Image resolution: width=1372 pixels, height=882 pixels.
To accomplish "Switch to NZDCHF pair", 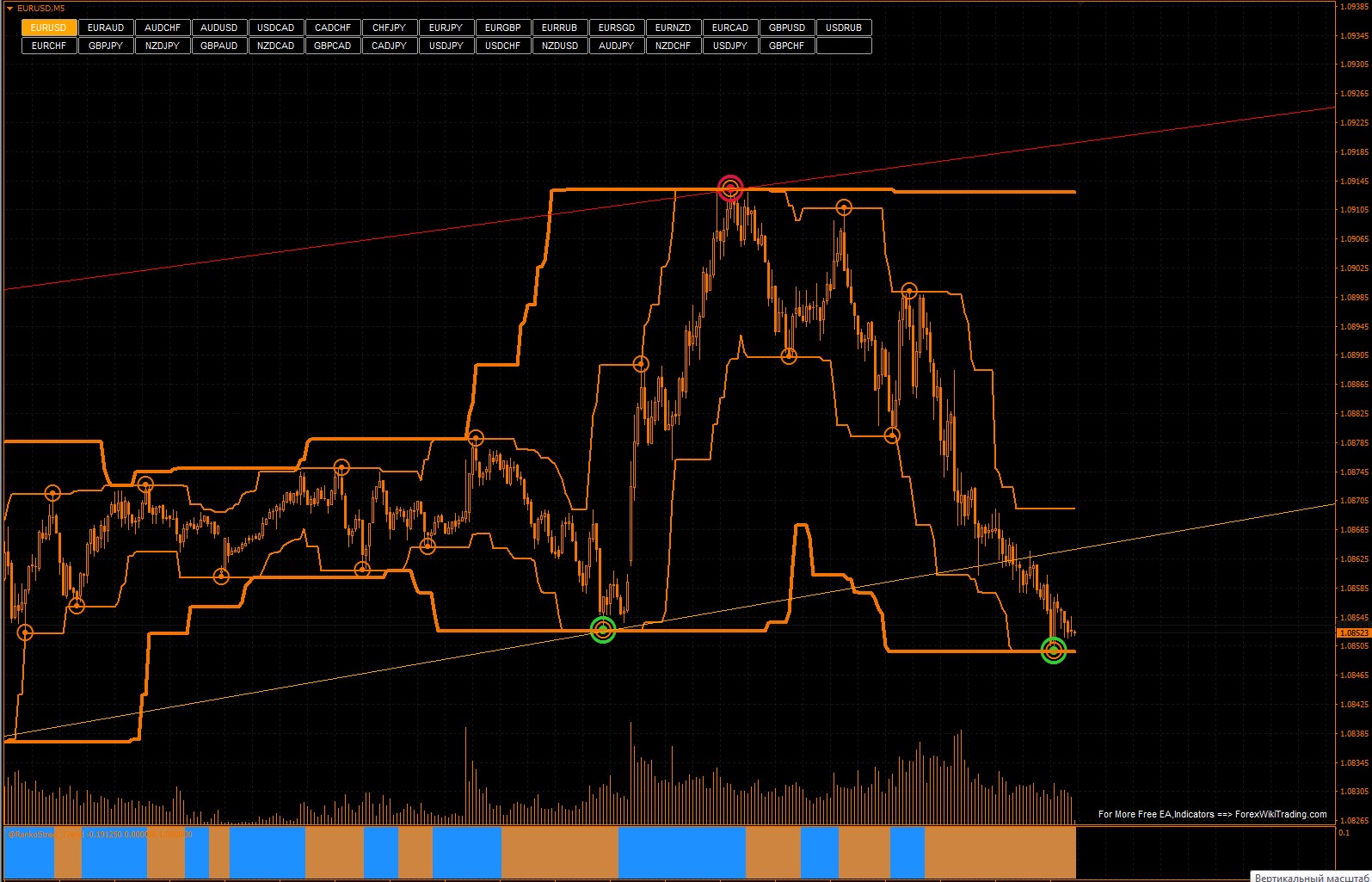I will coord(673,46).
